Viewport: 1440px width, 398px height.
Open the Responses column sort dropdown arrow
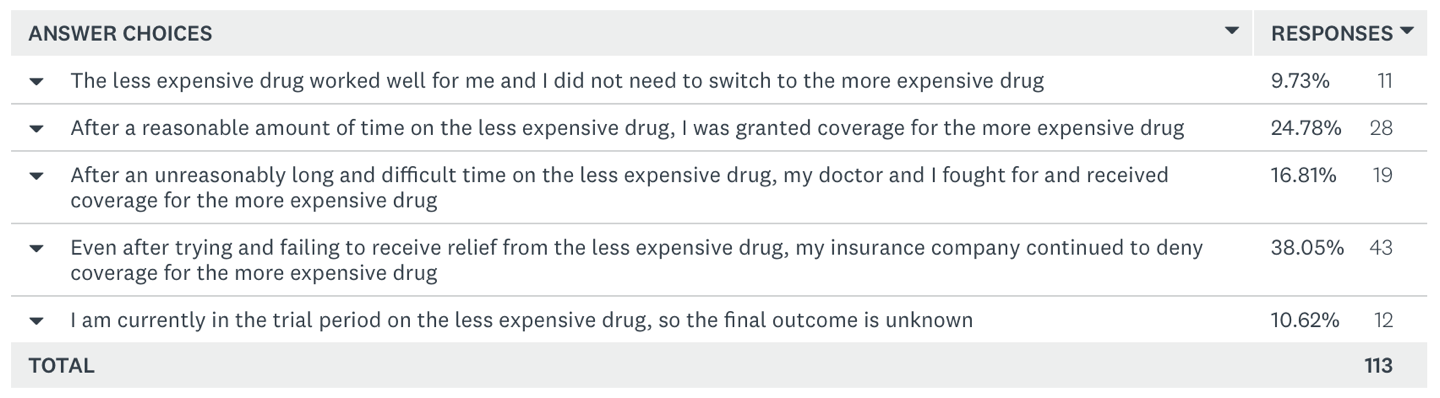[x=1407, y=31]
